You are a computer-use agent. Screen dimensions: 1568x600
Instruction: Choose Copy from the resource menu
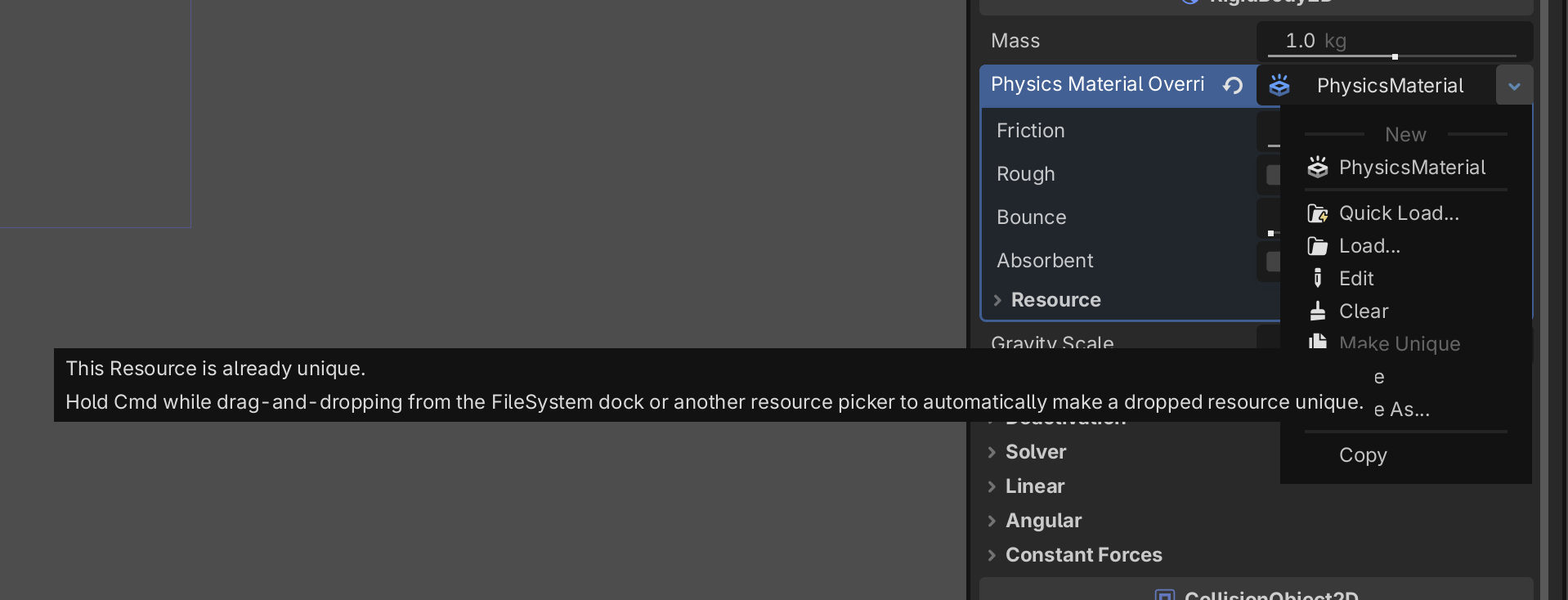click(x=1363, y=455)
